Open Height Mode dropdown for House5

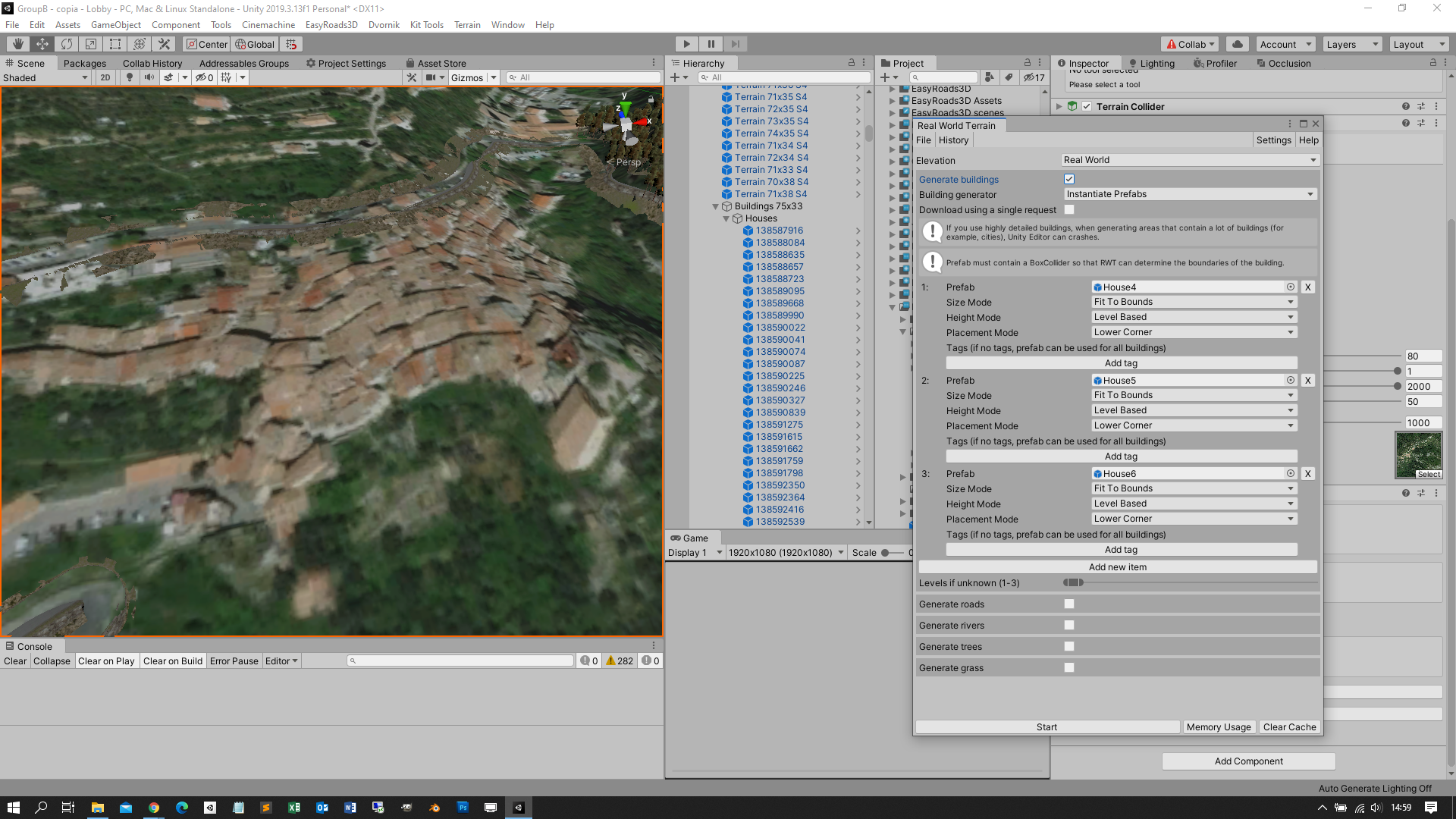coord(1194,410)
